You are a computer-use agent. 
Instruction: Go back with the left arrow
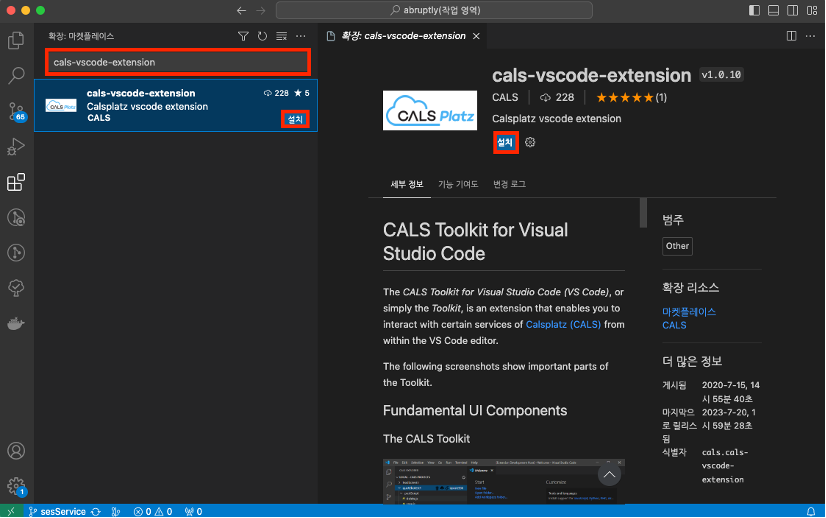241,11
